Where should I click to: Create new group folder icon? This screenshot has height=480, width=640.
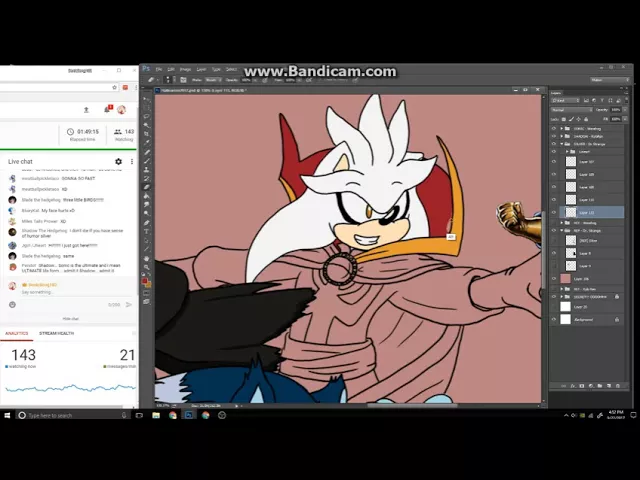point(600,386)
